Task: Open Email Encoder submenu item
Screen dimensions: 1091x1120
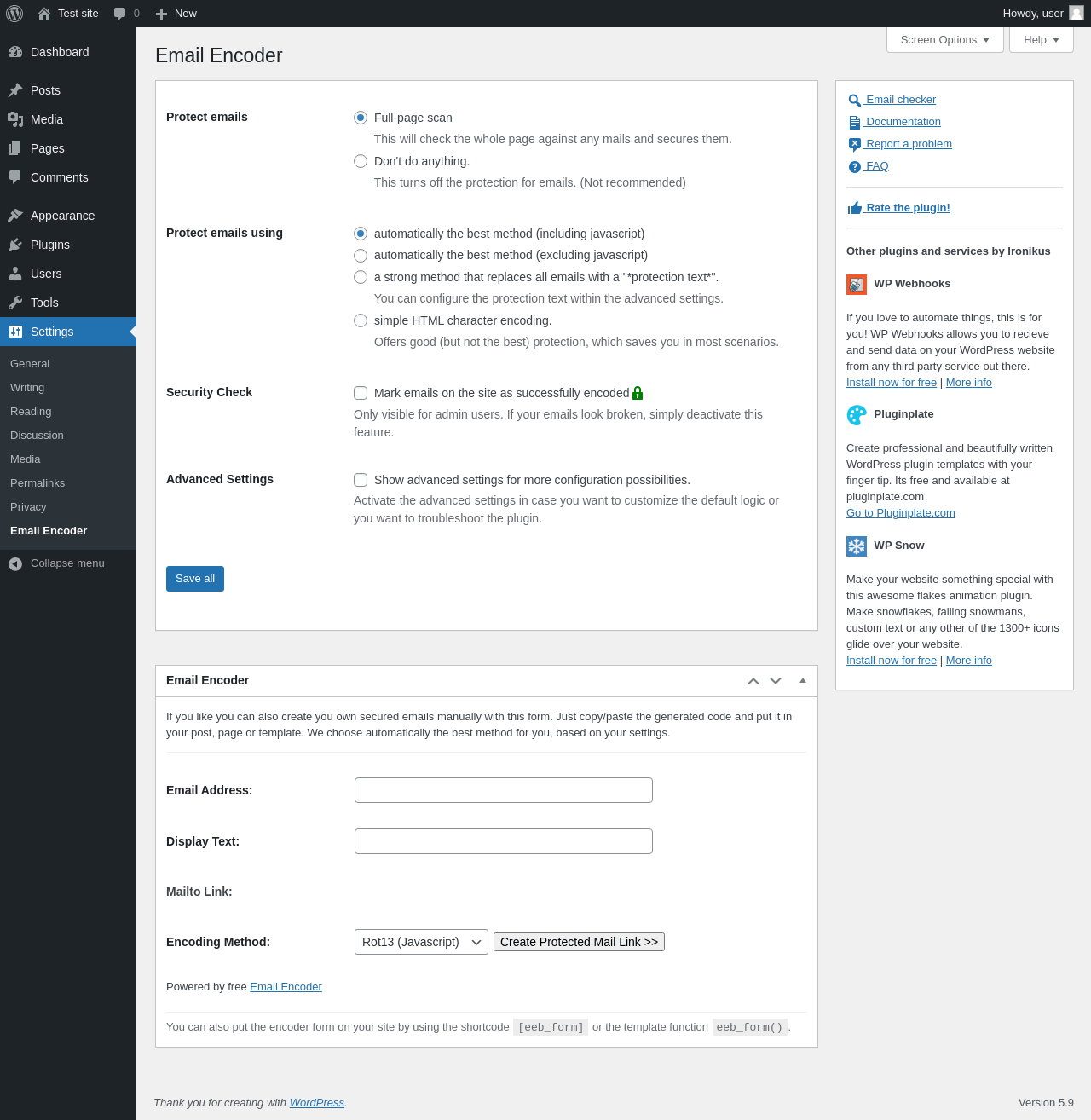Action: pyautogui.click(x=49, y=531)
